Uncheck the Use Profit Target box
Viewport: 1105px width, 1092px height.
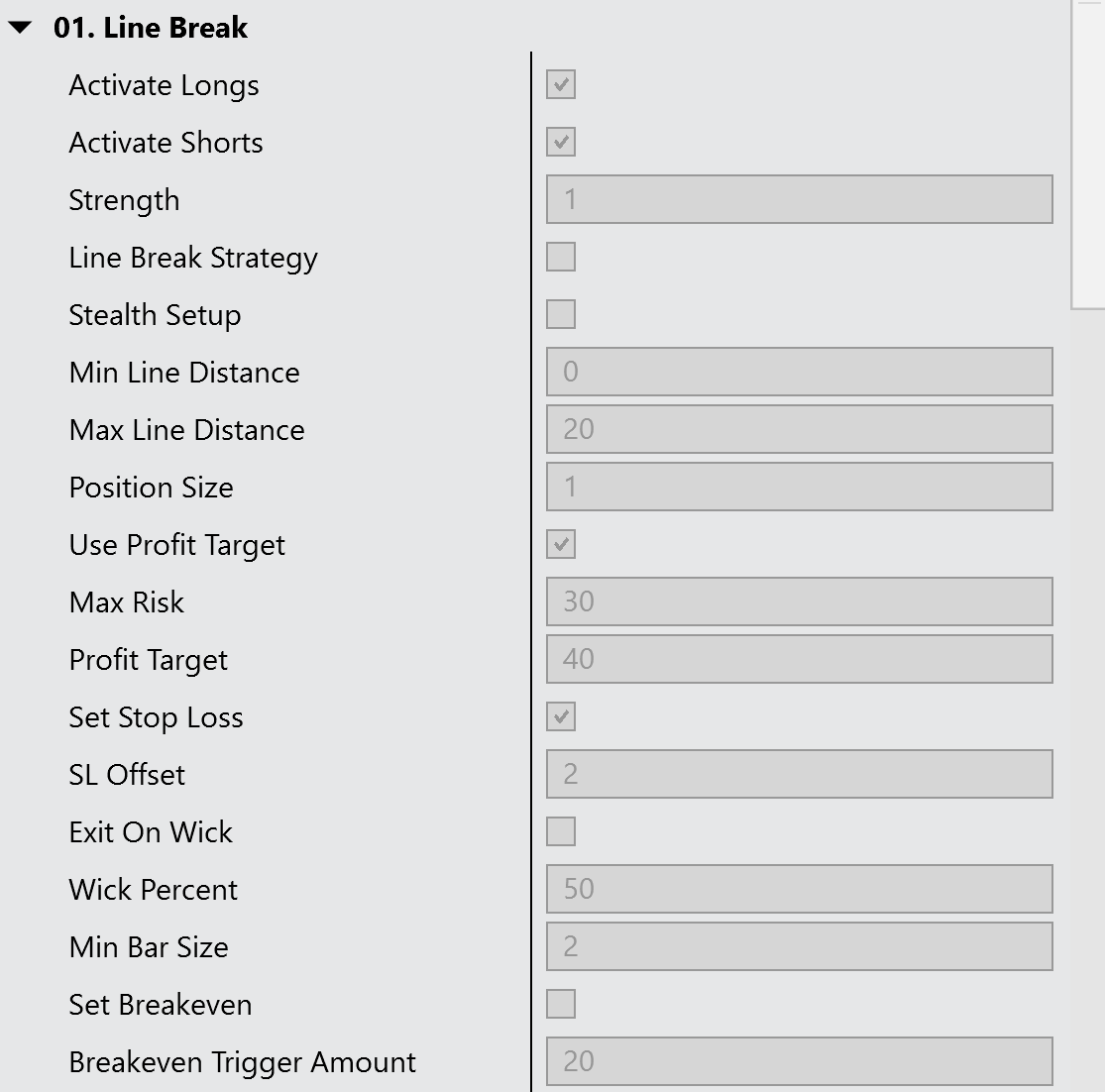tap(560, 544)
